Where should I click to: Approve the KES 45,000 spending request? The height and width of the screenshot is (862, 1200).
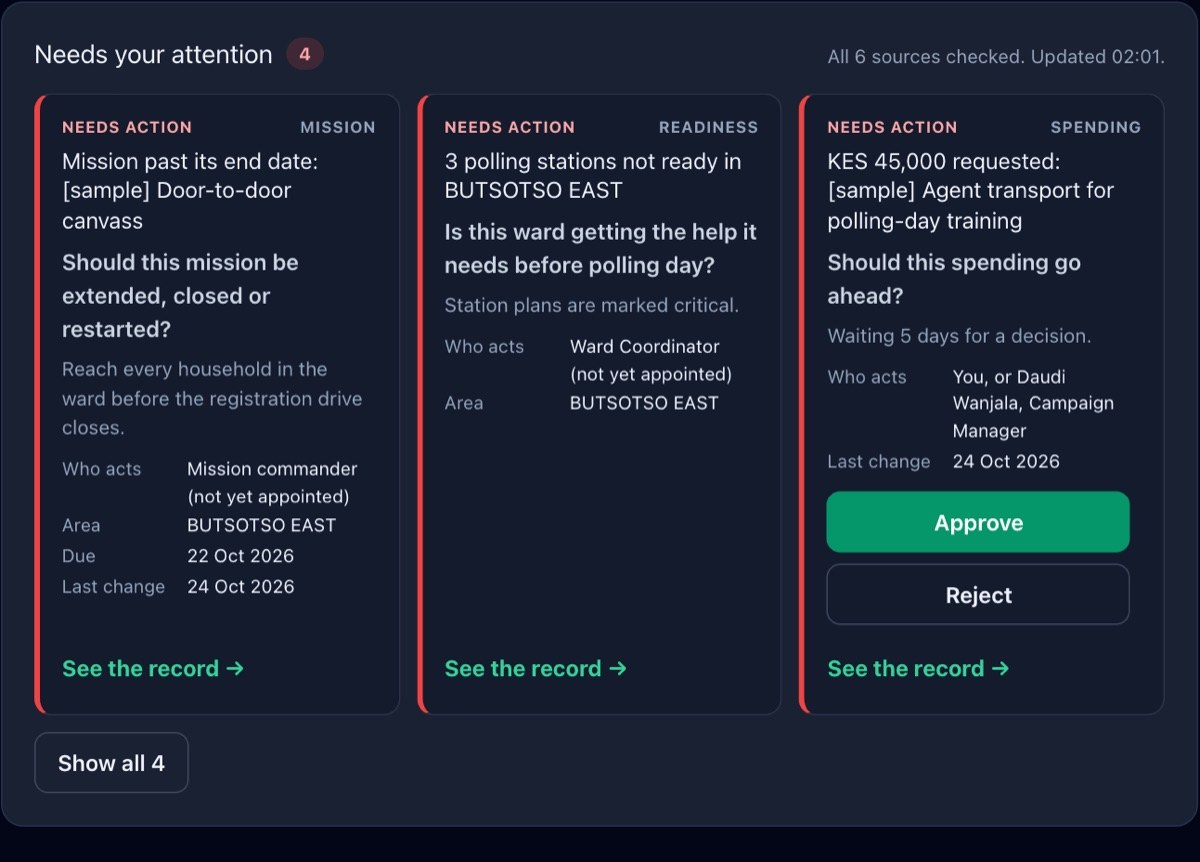(x=978, y=522)
